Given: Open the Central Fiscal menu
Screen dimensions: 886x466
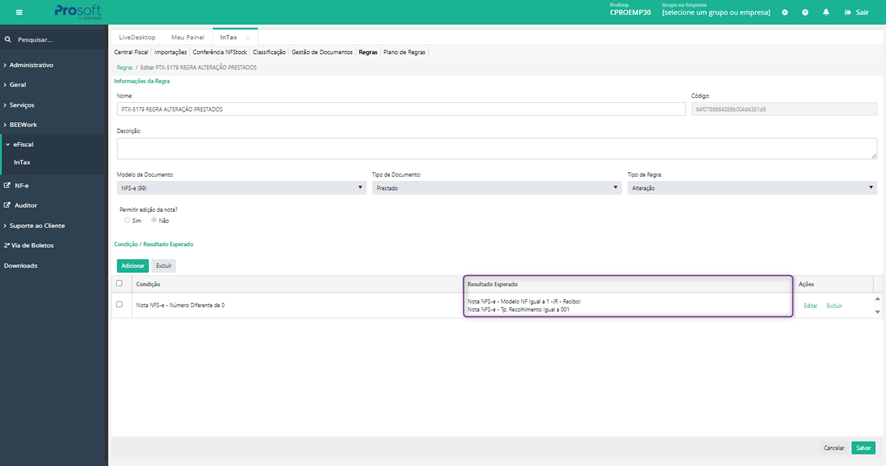Looking at the screenshot, I should click(131, 52).
